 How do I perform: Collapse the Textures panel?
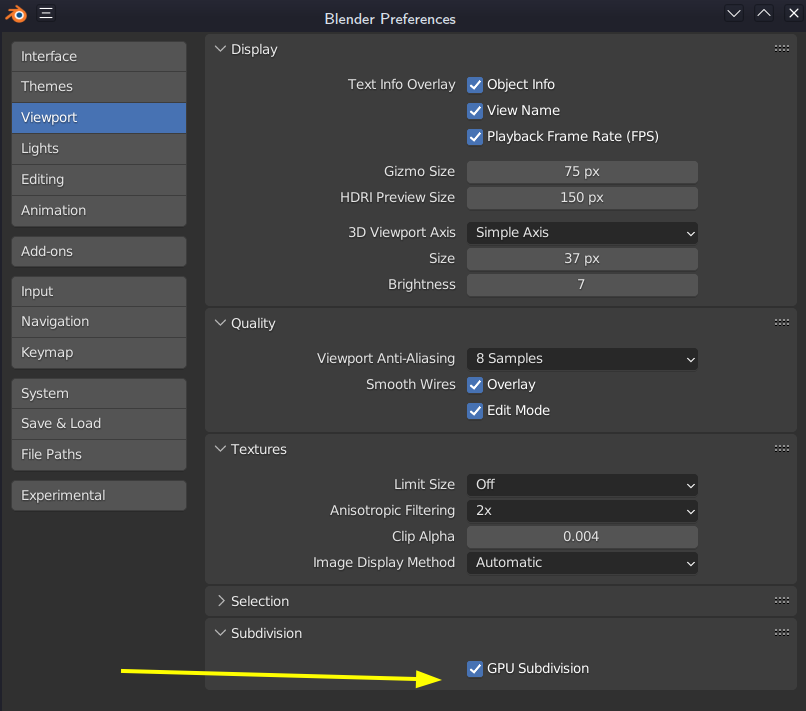pyautogui.click(x=221, y=449)
